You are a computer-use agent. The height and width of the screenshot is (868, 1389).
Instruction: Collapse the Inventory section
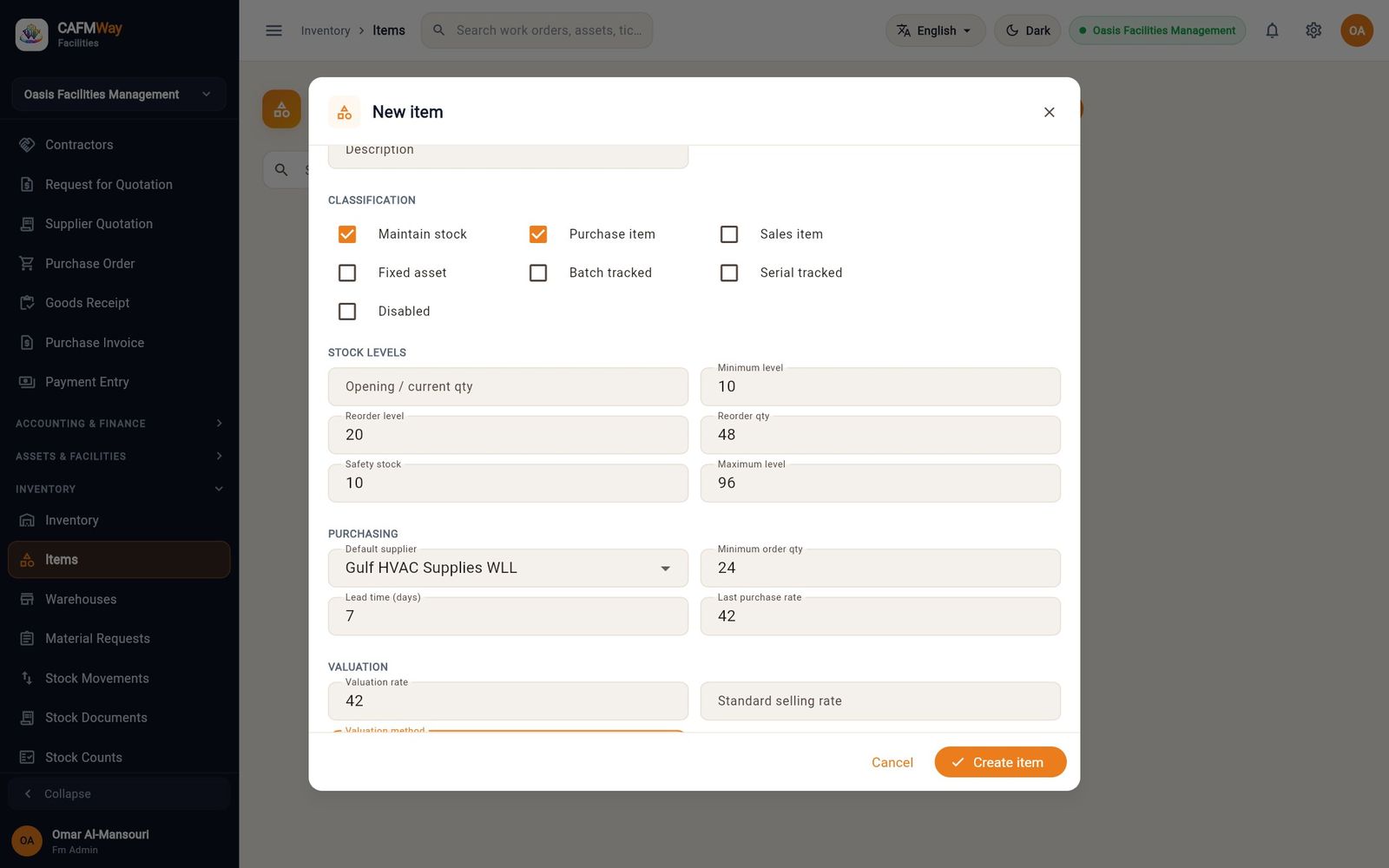pyautogui.click(x=119, y=490)
